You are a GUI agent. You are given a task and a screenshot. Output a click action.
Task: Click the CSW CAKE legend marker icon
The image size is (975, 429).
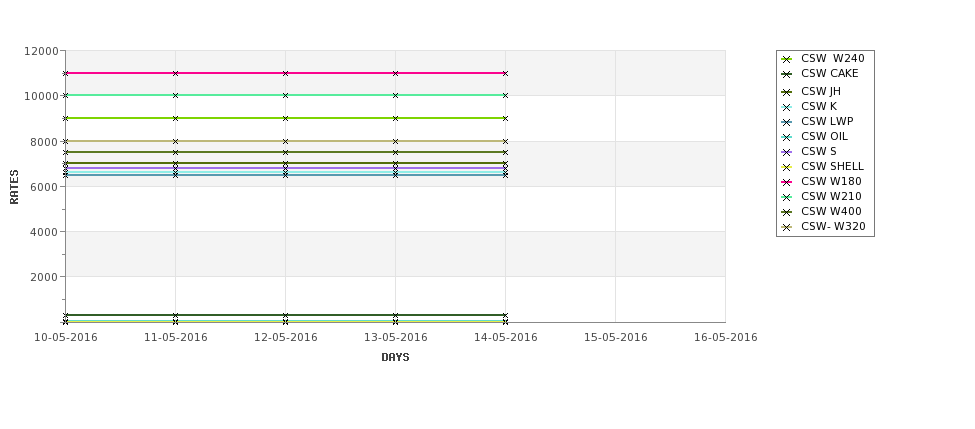click(787, 74)
